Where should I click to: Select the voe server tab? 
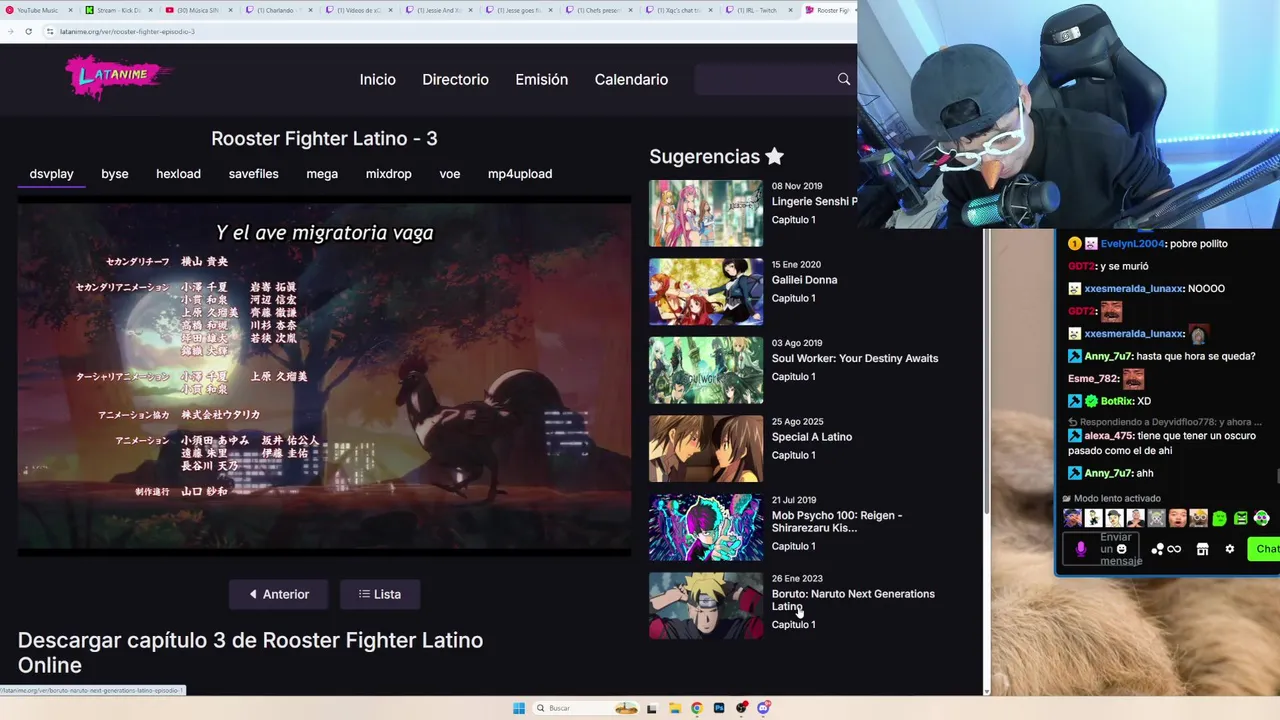pyautogui.click(x=450, y=174)
